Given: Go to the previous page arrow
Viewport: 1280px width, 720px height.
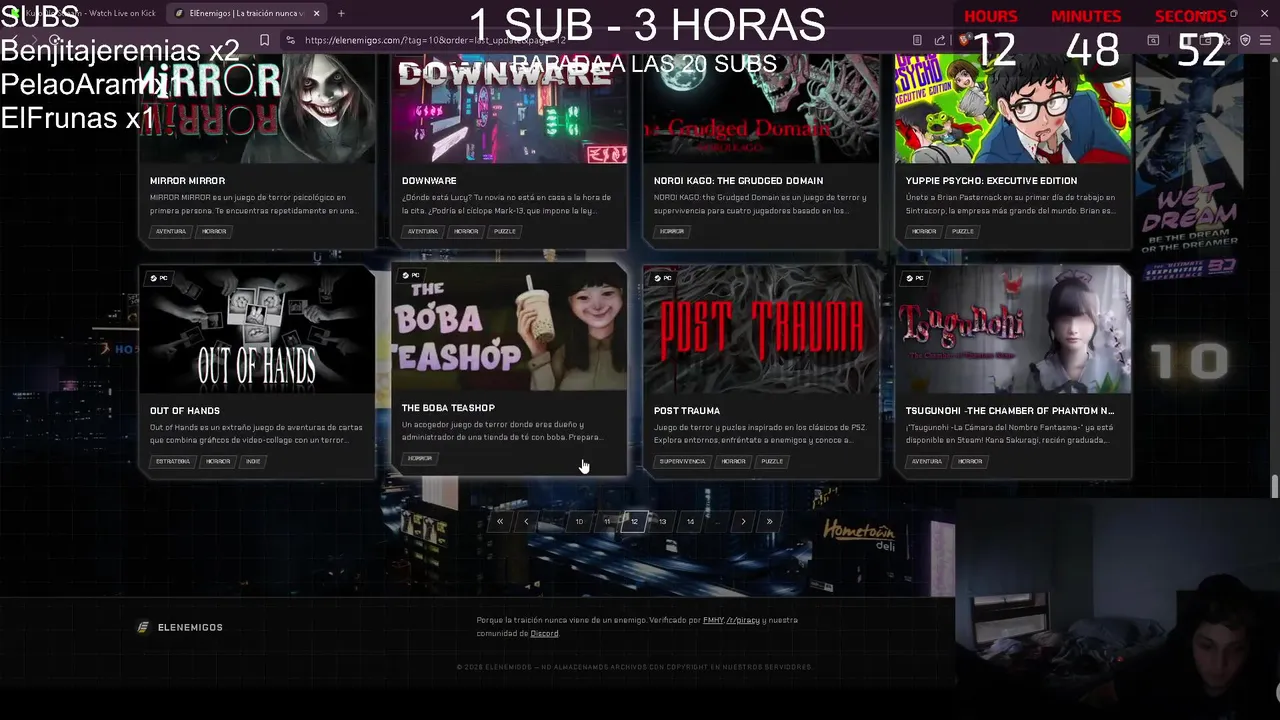Looking at the screenshot, I should point(526,521).
